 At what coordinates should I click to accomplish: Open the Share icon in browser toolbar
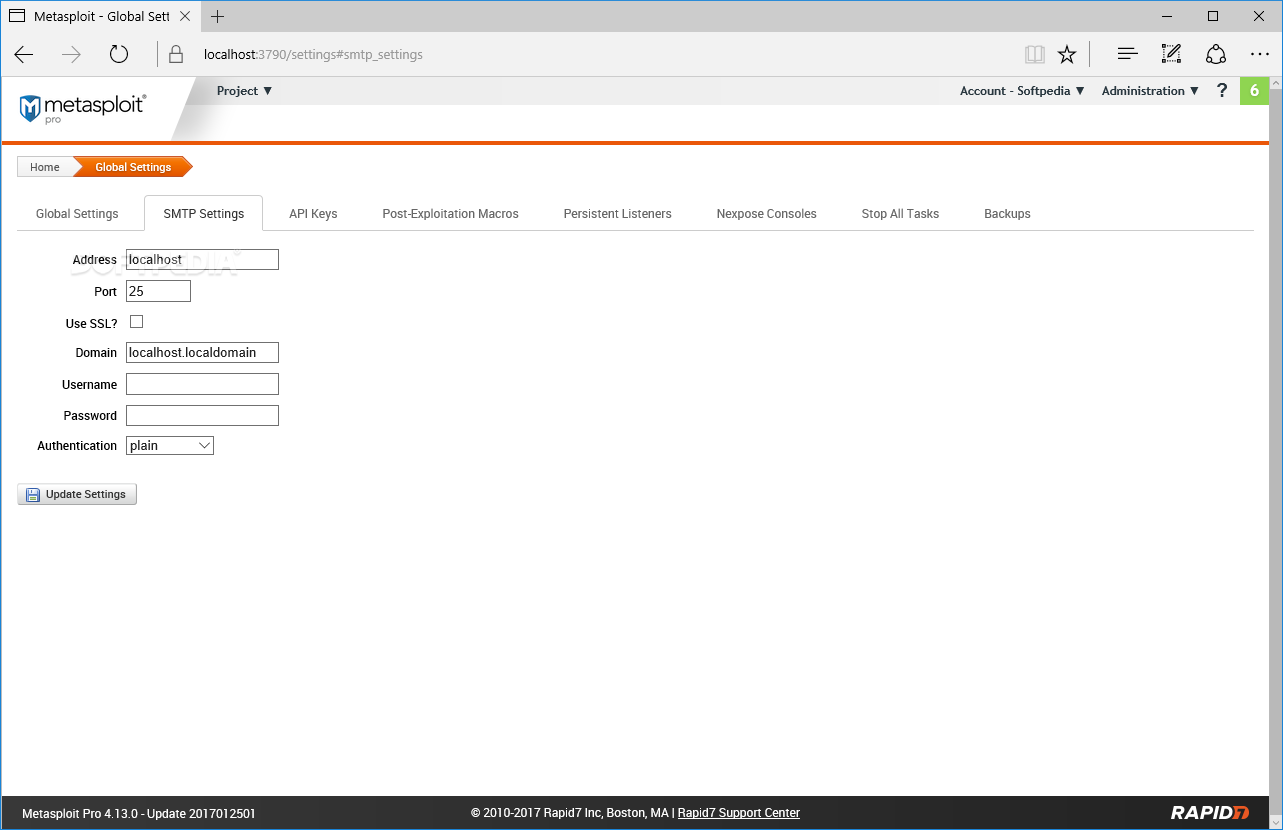click(x=1216, y=54)
